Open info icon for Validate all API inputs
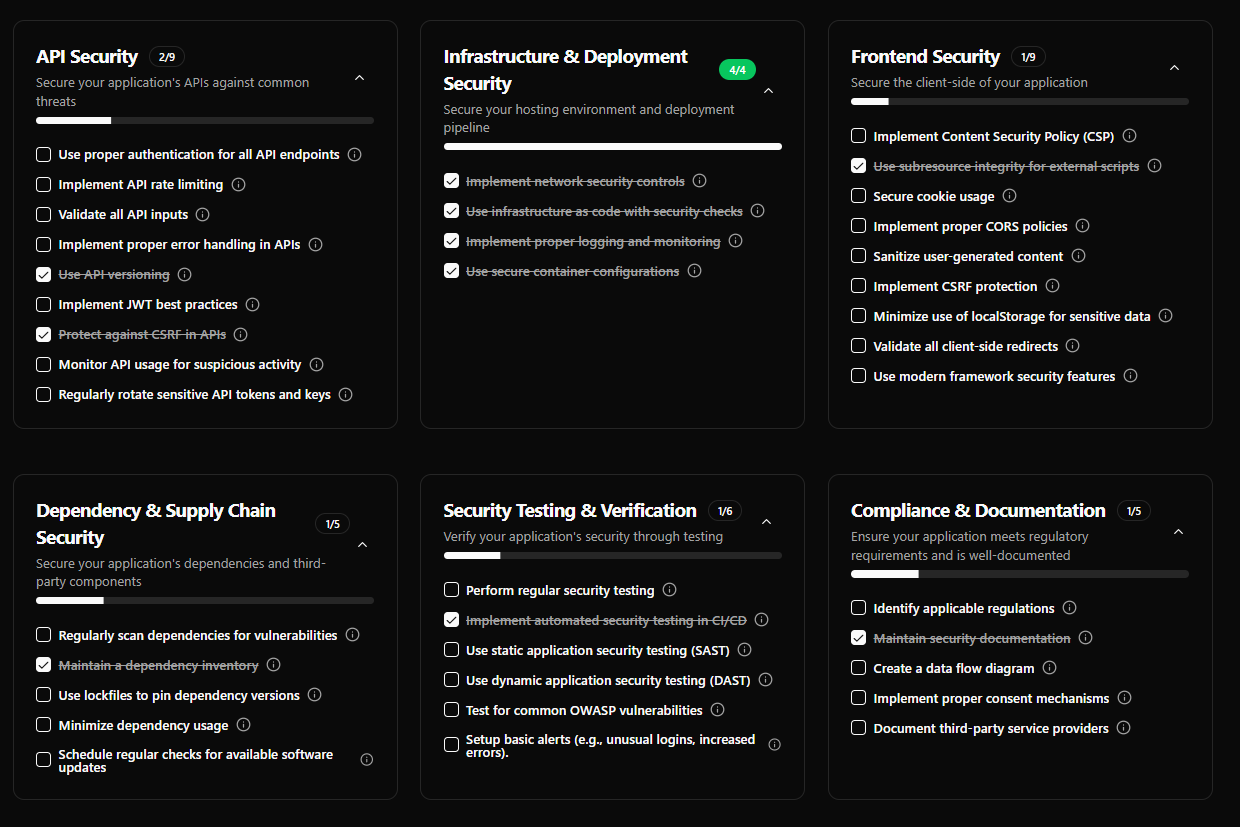Screen dimensions: 1240x827 [203, 215]
